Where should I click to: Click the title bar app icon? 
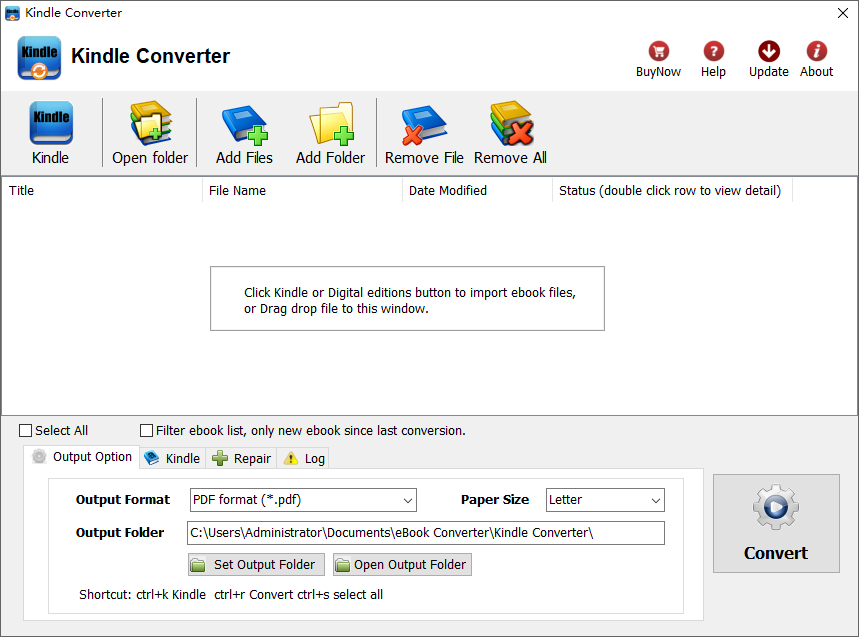click(x=12, y=13)
